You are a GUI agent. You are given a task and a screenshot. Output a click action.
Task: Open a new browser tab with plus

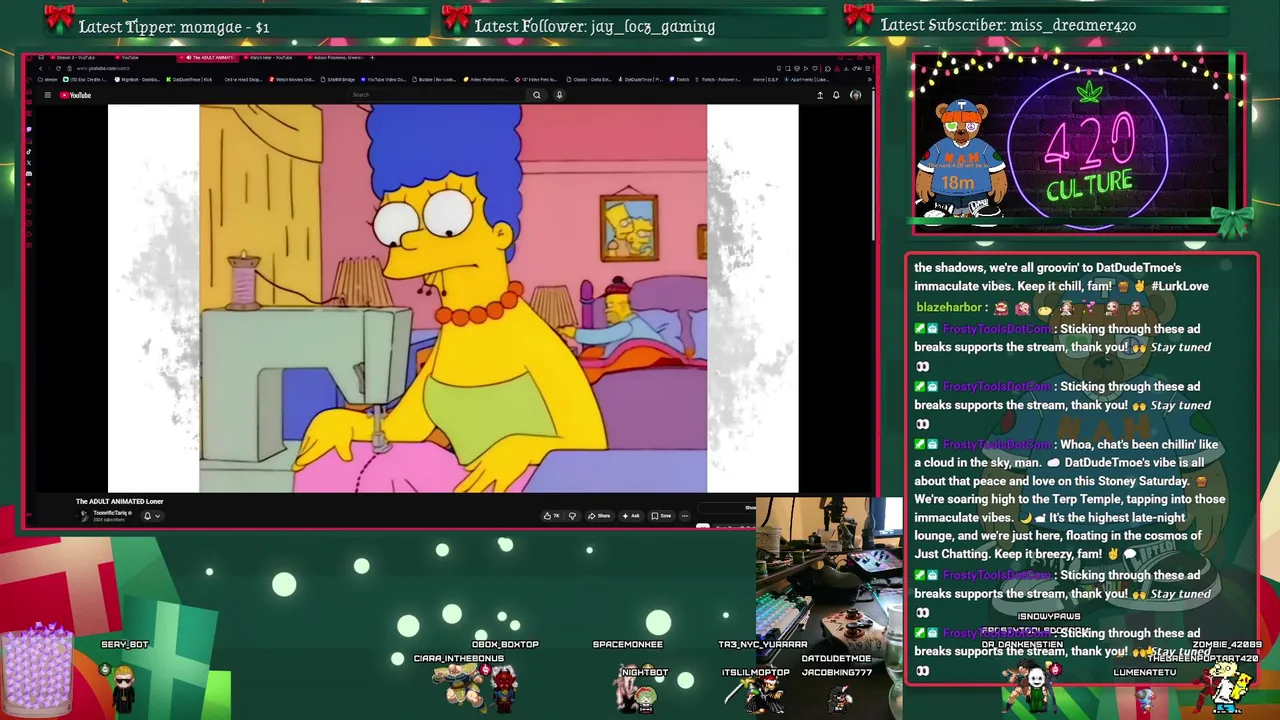pos(372,57)
